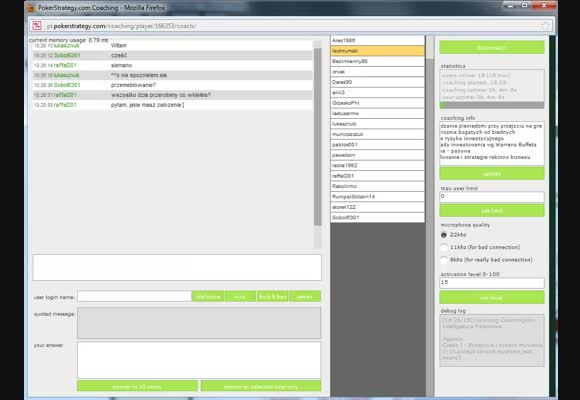This screenshot has height=400, width=580.
Task: Select user raffal201 in the user list
Action: point(377,176)
